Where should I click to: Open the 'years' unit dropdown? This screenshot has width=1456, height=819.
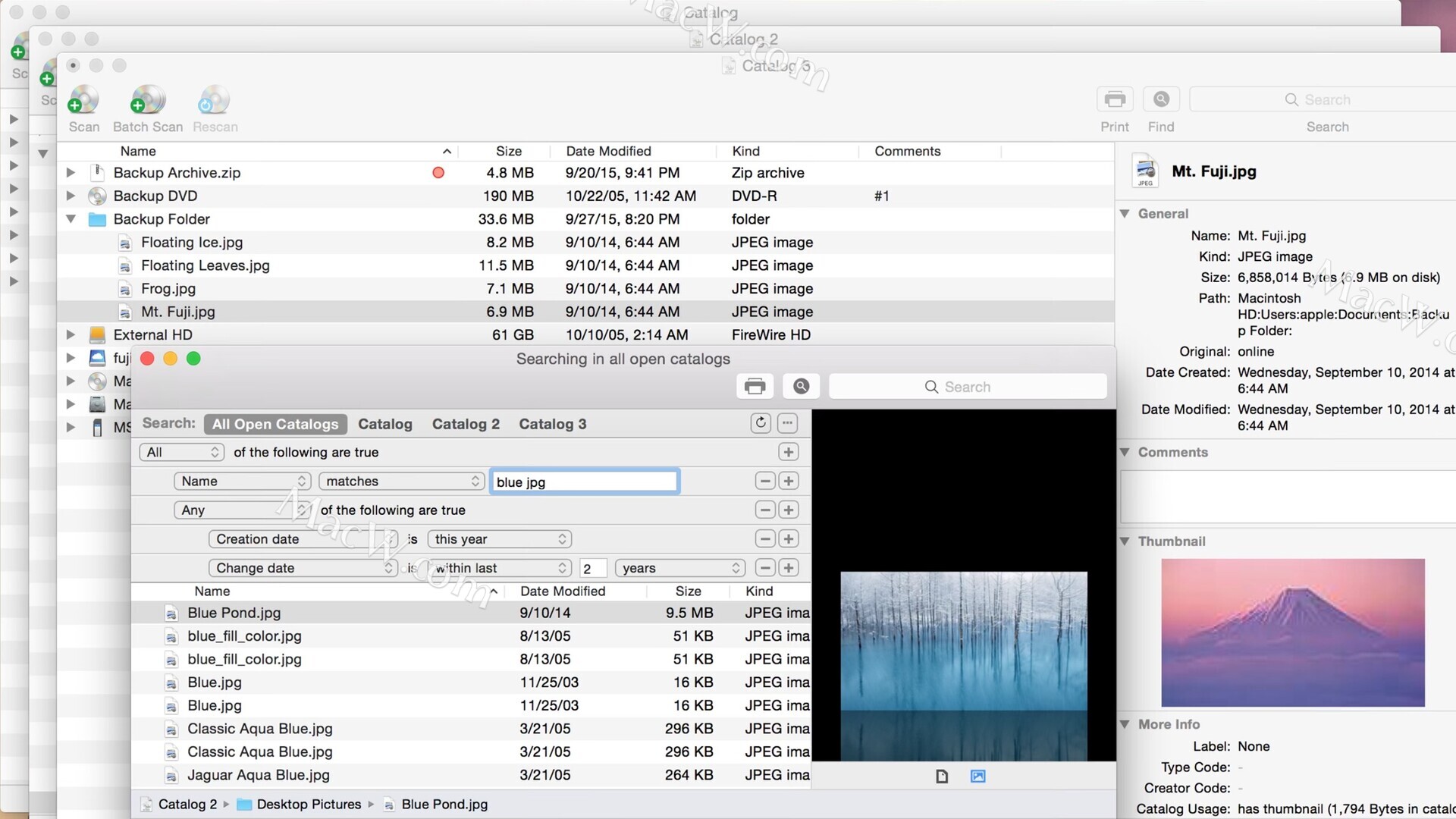pyautogui.click(x=680, y=568)
